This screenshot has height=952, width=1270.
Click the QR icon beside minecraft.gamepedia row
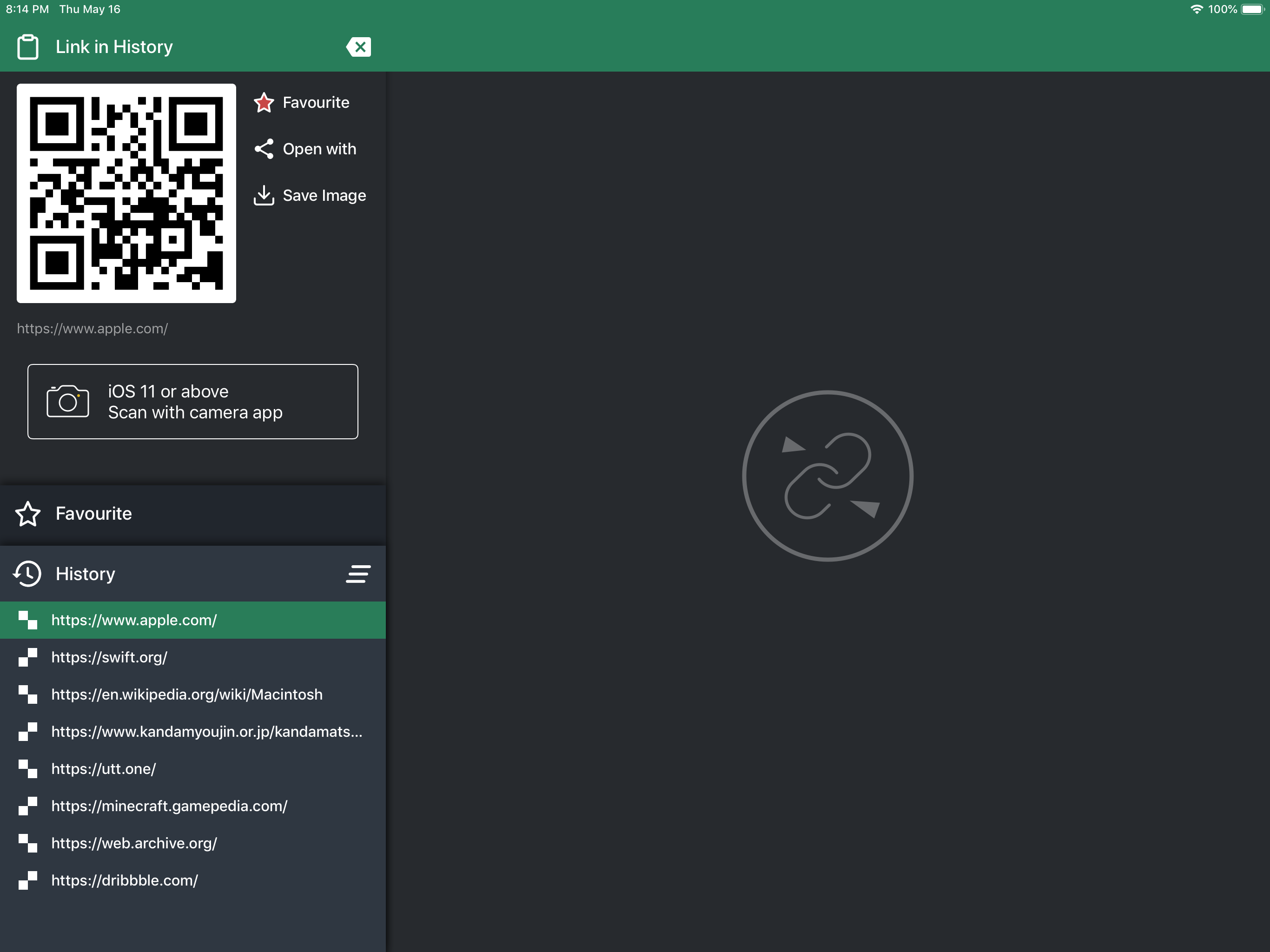tap(27, 806)
